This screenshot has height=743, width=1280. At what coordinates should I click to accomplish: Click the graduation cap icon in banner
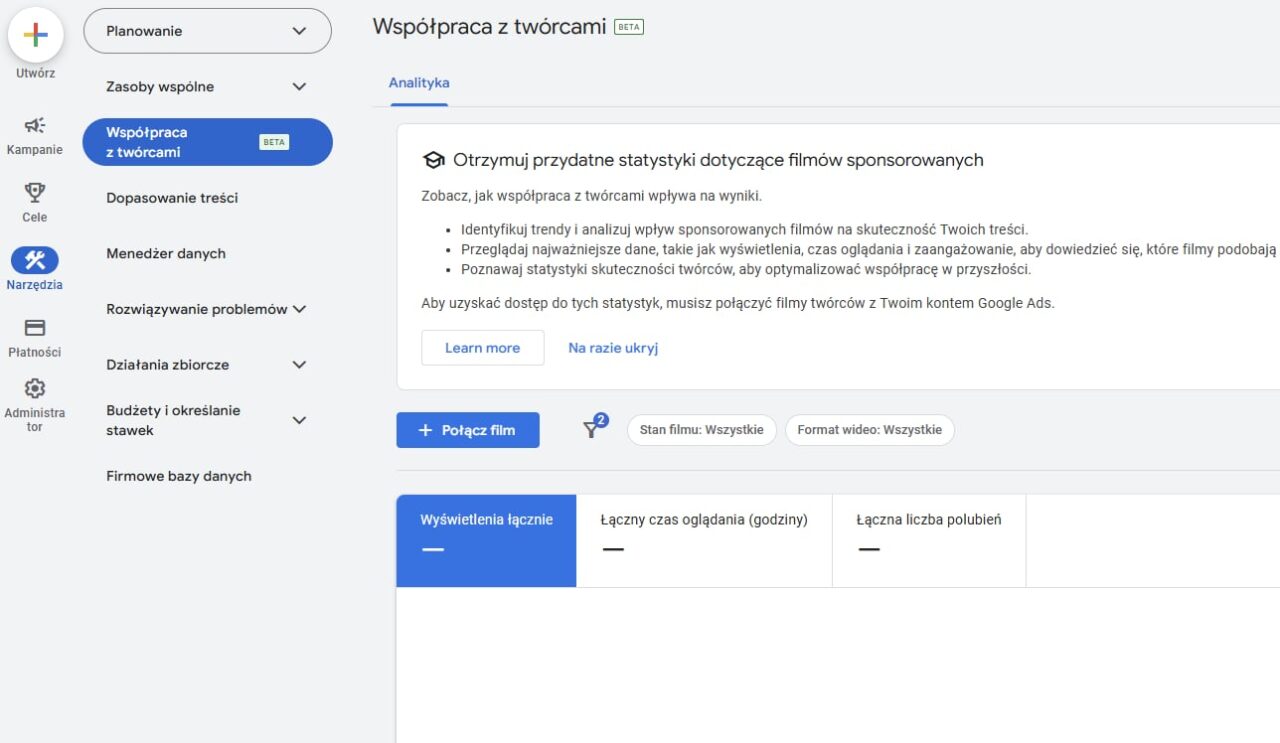[x=433, y=160]
